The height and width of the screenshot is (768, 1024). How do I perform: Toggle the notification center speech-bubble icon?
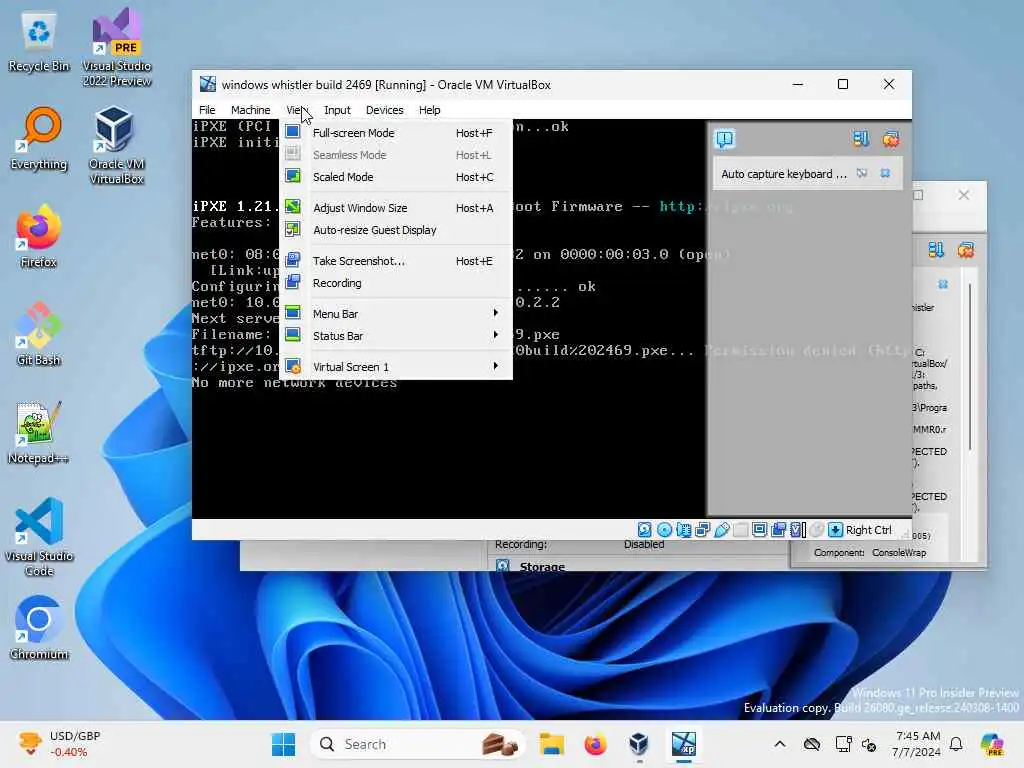click(x=725, y=138)
